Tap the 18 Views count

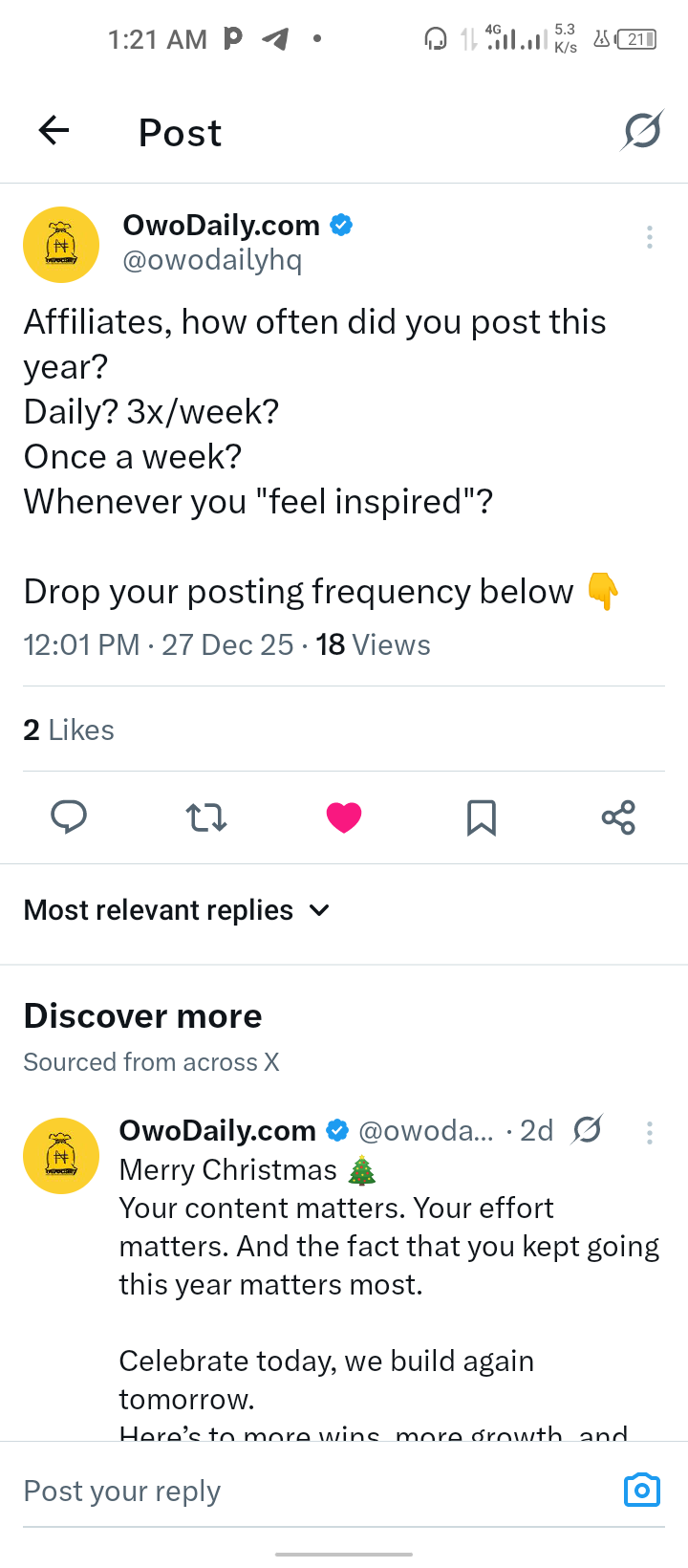pos(373,645)
